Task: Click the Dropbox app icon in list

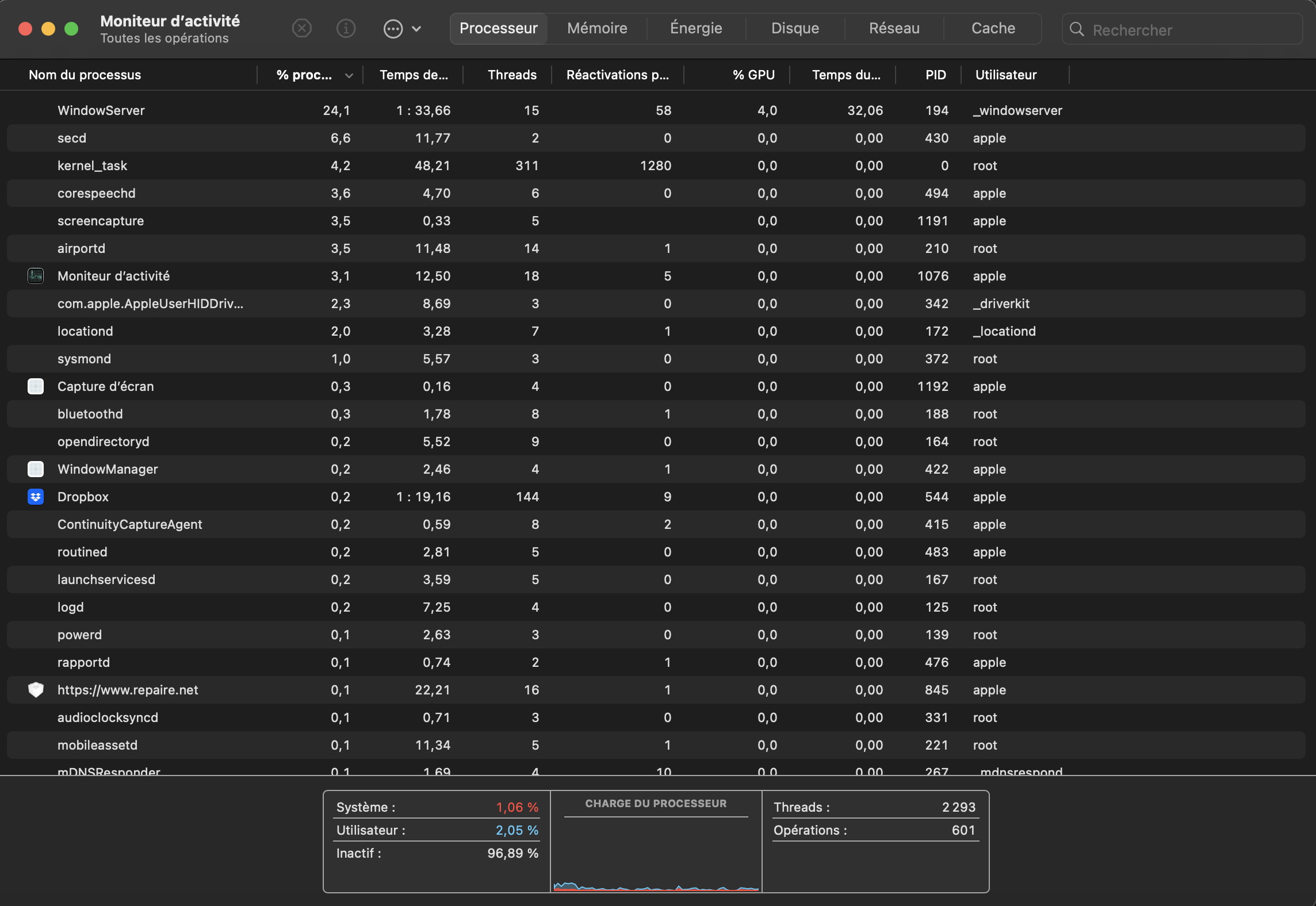Action: (x=36, y=497)
